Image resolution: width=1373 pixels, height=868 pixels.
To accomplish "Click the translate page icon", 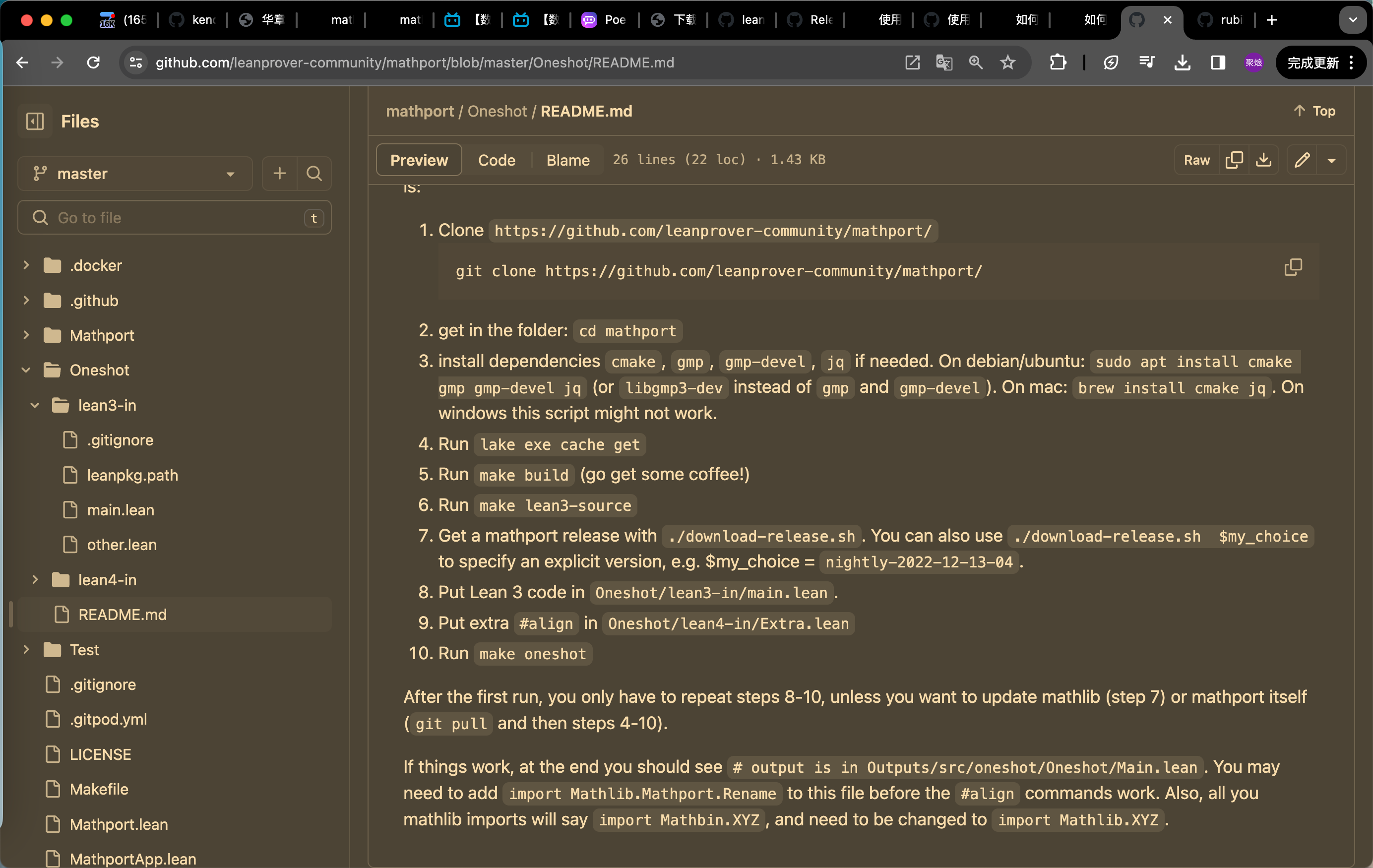I will pos(944,62).
